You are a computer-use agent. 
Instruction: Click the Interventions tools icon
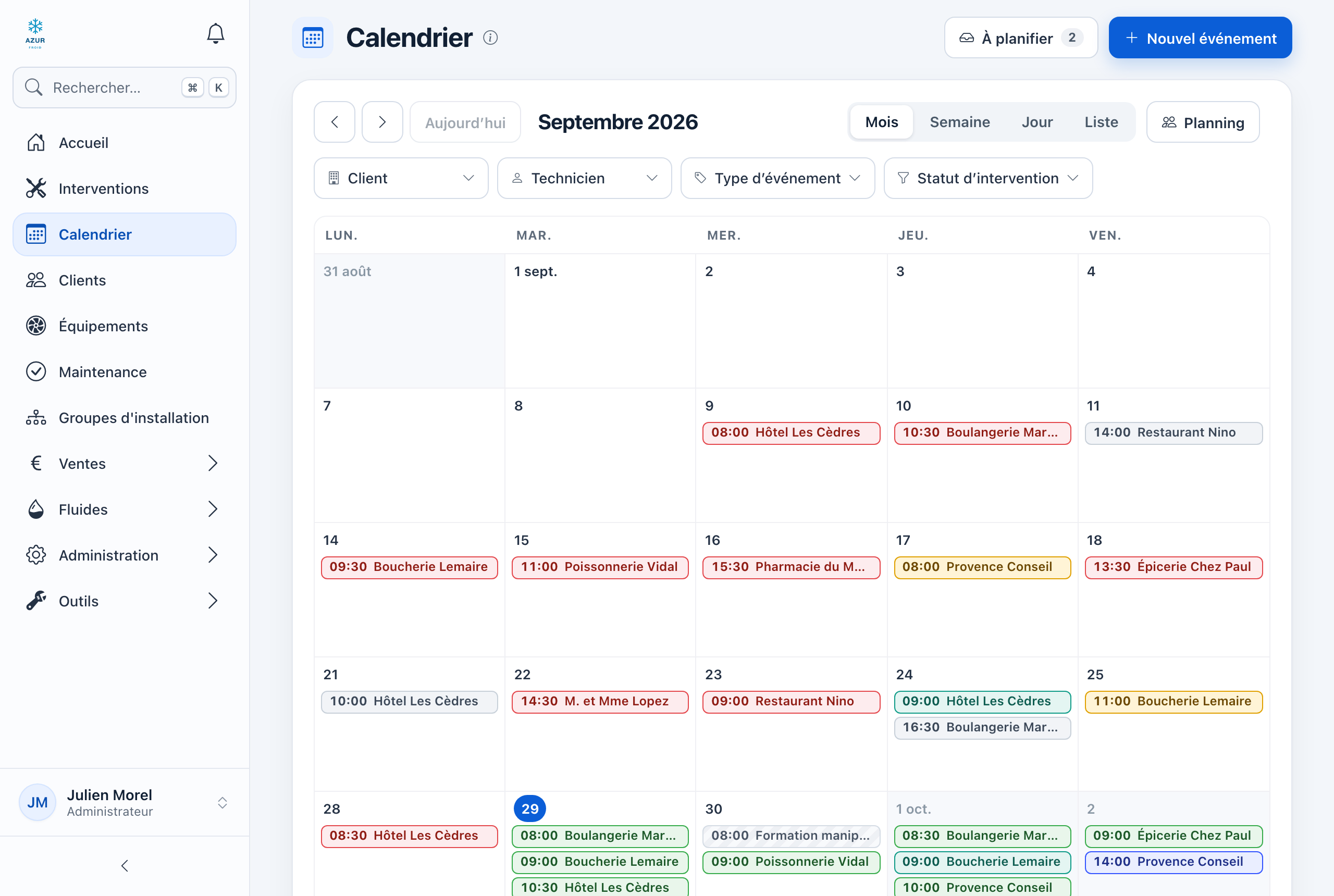36,188
